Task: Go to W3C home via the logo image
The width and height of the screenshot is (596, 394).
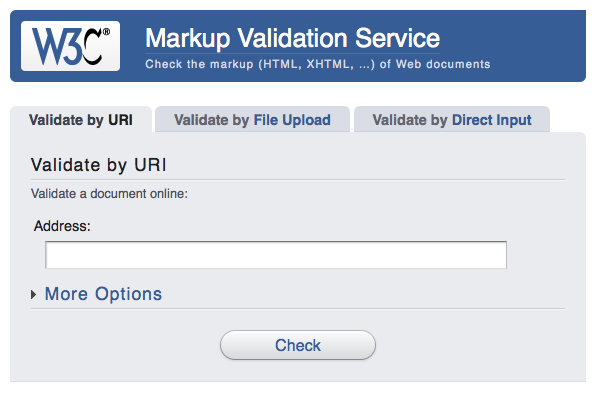Action: [x=70, y=46]
